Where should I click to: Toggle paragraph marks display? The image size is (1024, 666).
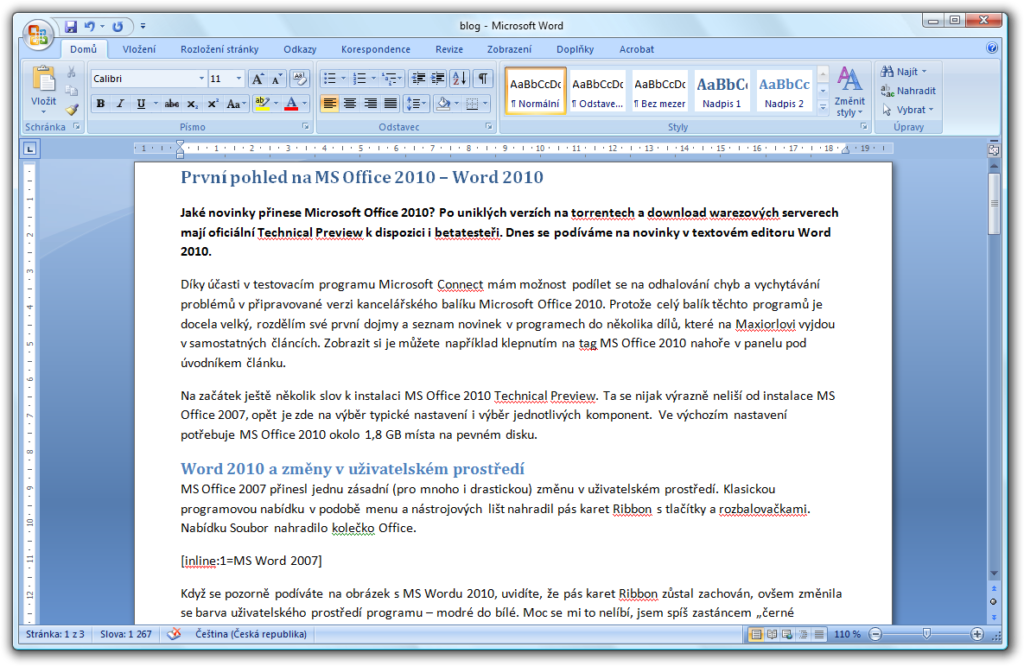[x=483, y=79]
